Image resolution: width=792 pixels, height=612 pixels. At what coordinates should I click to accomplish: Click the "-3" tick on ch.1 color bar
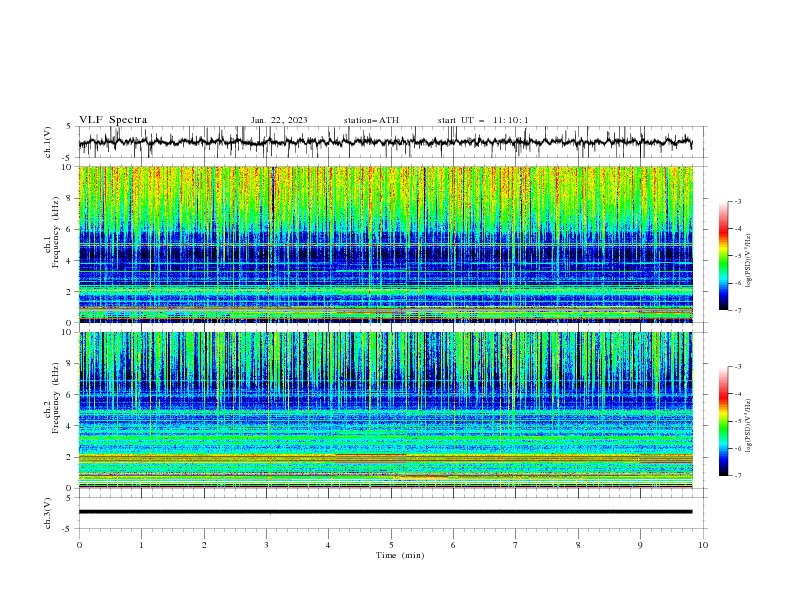(738, 201)
